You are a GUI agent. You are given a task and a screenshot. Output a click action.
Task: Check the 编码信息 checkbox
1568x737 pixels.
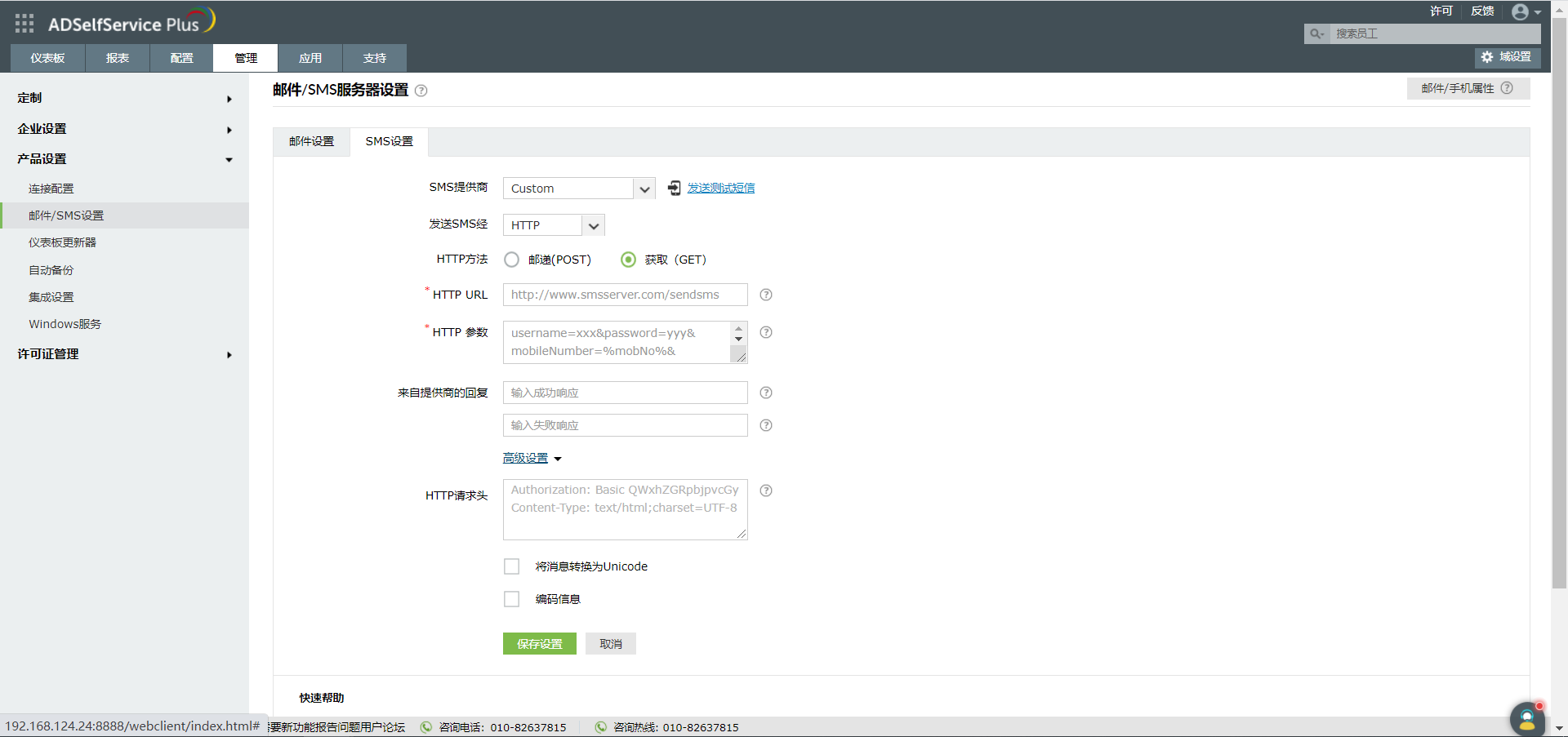pos(511,598)
